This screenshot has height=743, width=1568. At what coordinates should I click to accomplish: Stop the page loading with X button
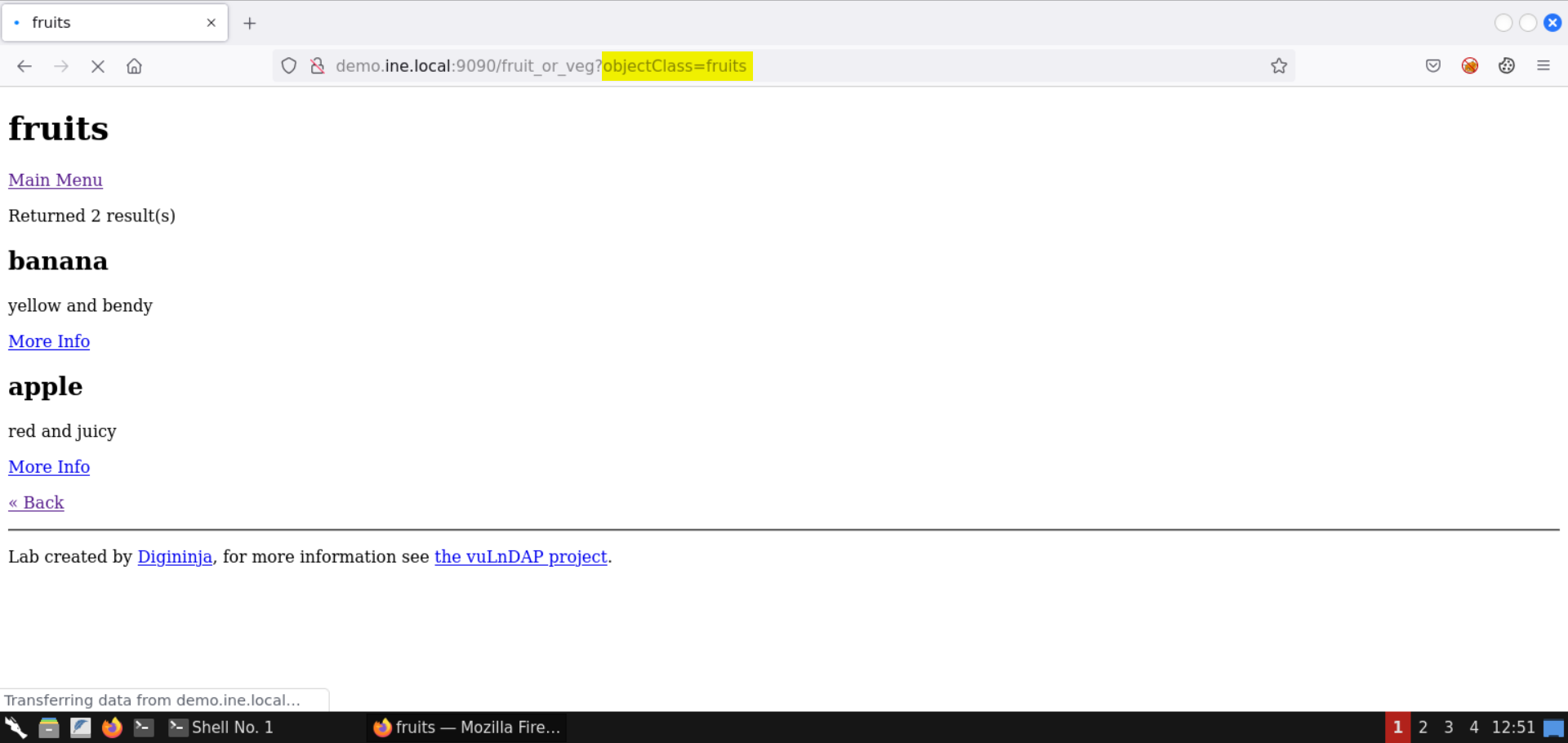click(98, 66)
